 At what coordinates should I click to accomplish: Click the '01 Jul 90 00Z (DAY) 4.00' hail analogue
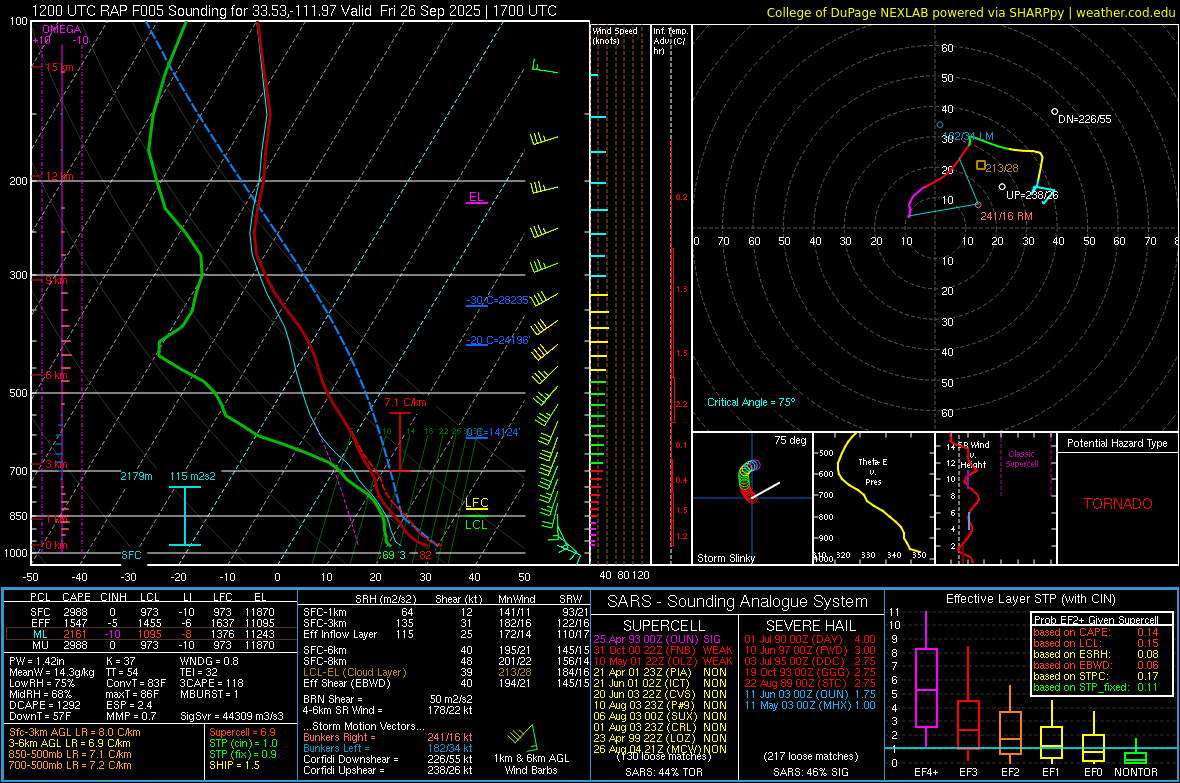pyautogui.click(x=810, y=639)
